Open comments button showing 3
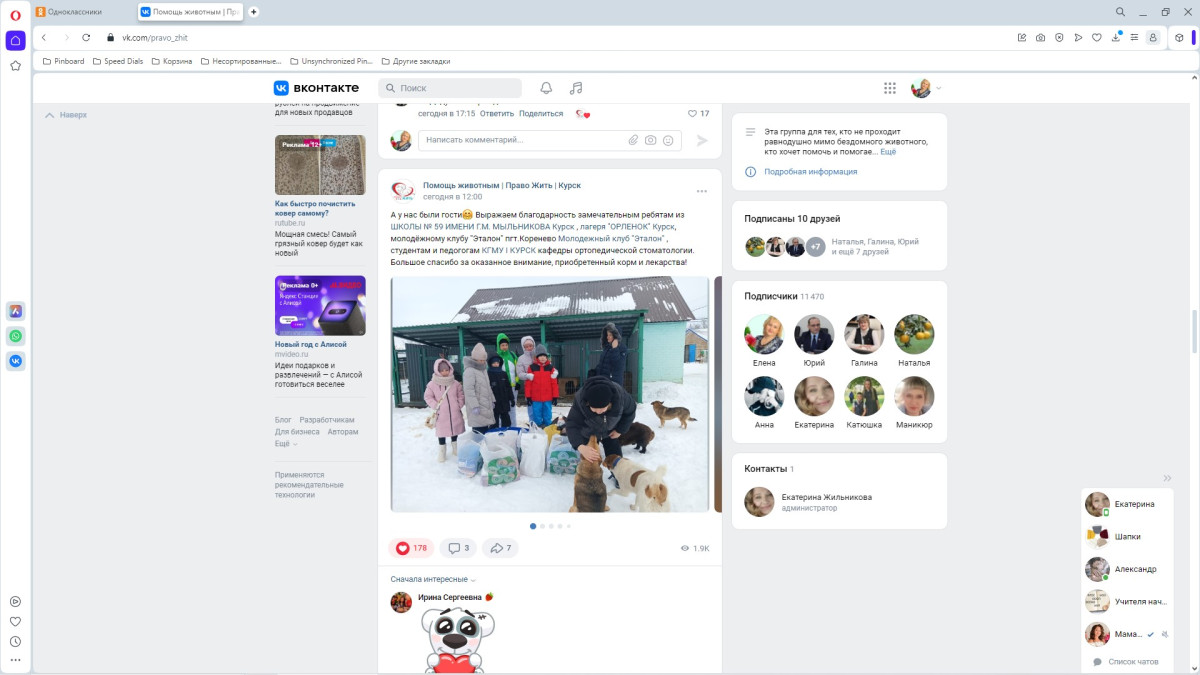The width and height of the screenshot is (1200, 675). [458, 548]
